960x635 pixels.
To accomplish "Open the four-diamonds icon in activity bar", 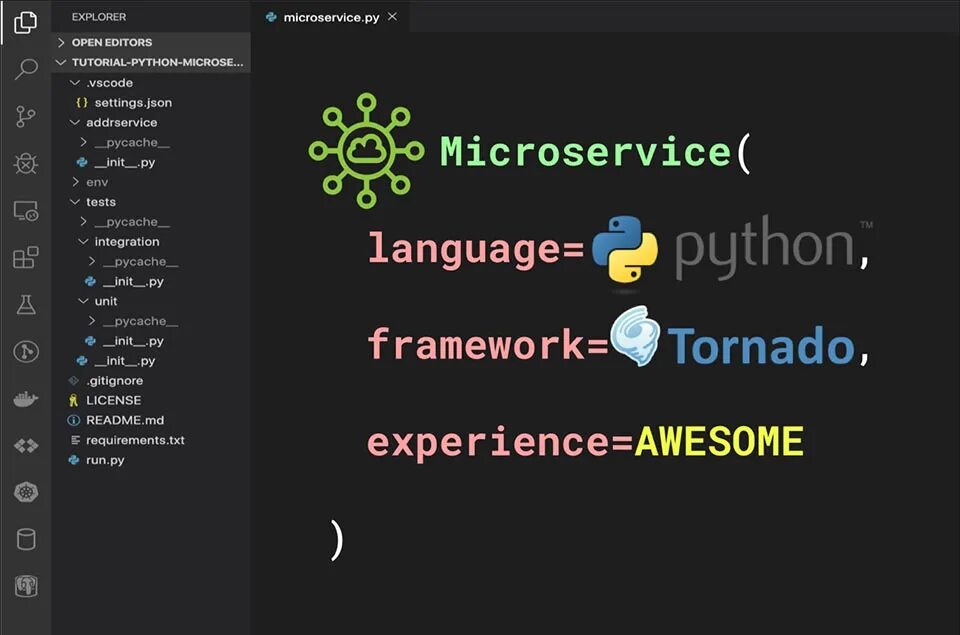I will tap(25, 446).
